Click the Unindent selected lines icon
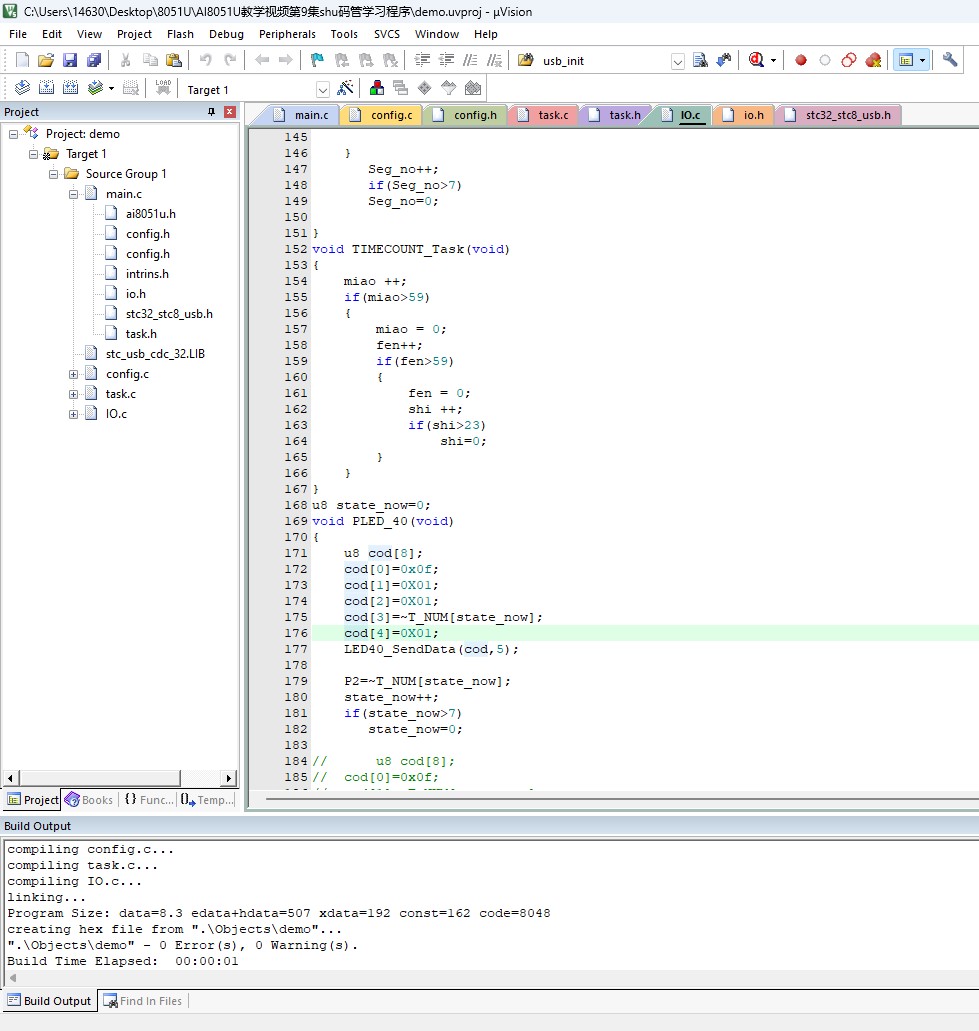979x1031 pixels. click(x=446, y=60)
